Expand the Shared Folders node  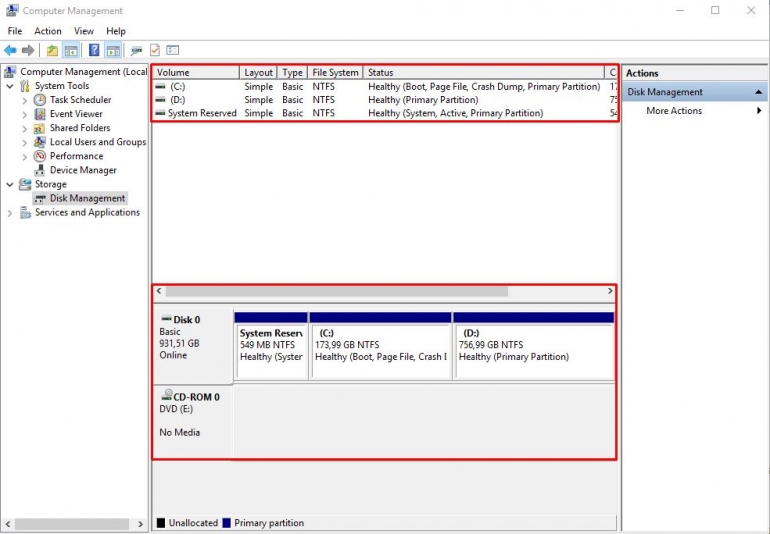[x=25, y=129]
